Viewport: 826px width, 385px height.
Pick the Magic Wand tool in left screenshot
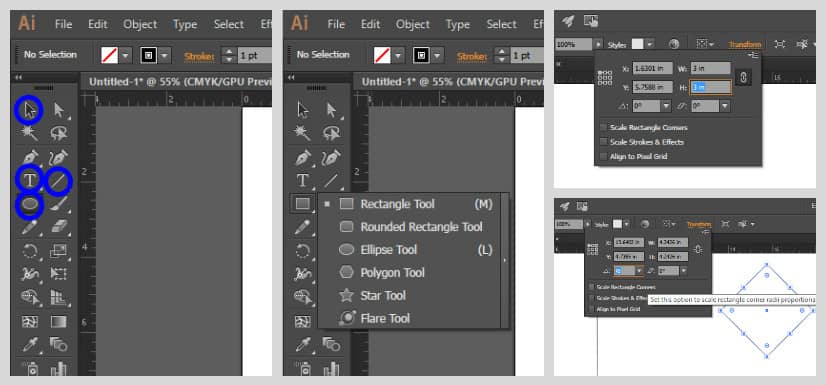30,133
